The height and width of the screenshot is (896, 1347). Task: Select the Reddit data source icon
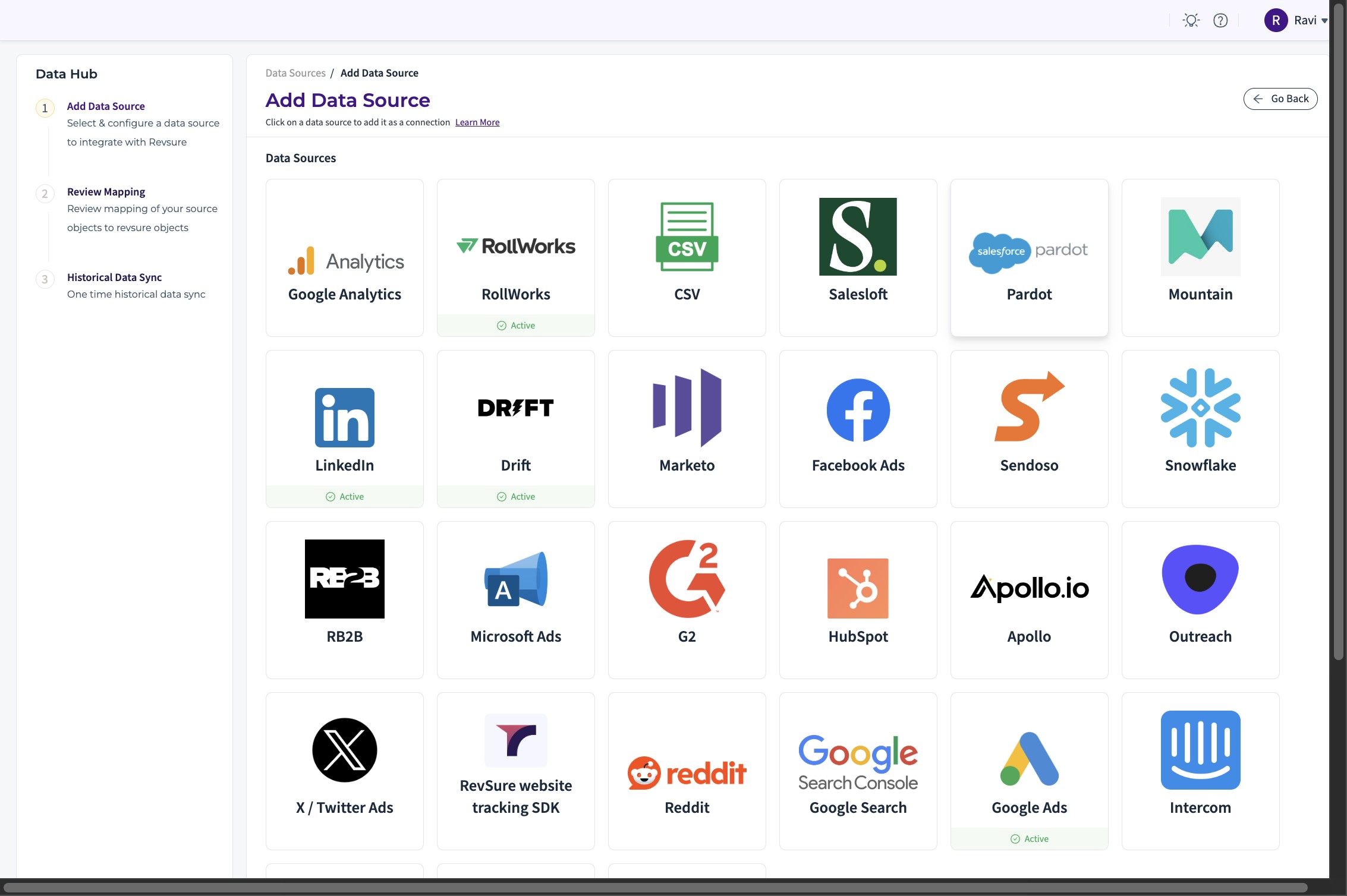(x=687, y=772)
